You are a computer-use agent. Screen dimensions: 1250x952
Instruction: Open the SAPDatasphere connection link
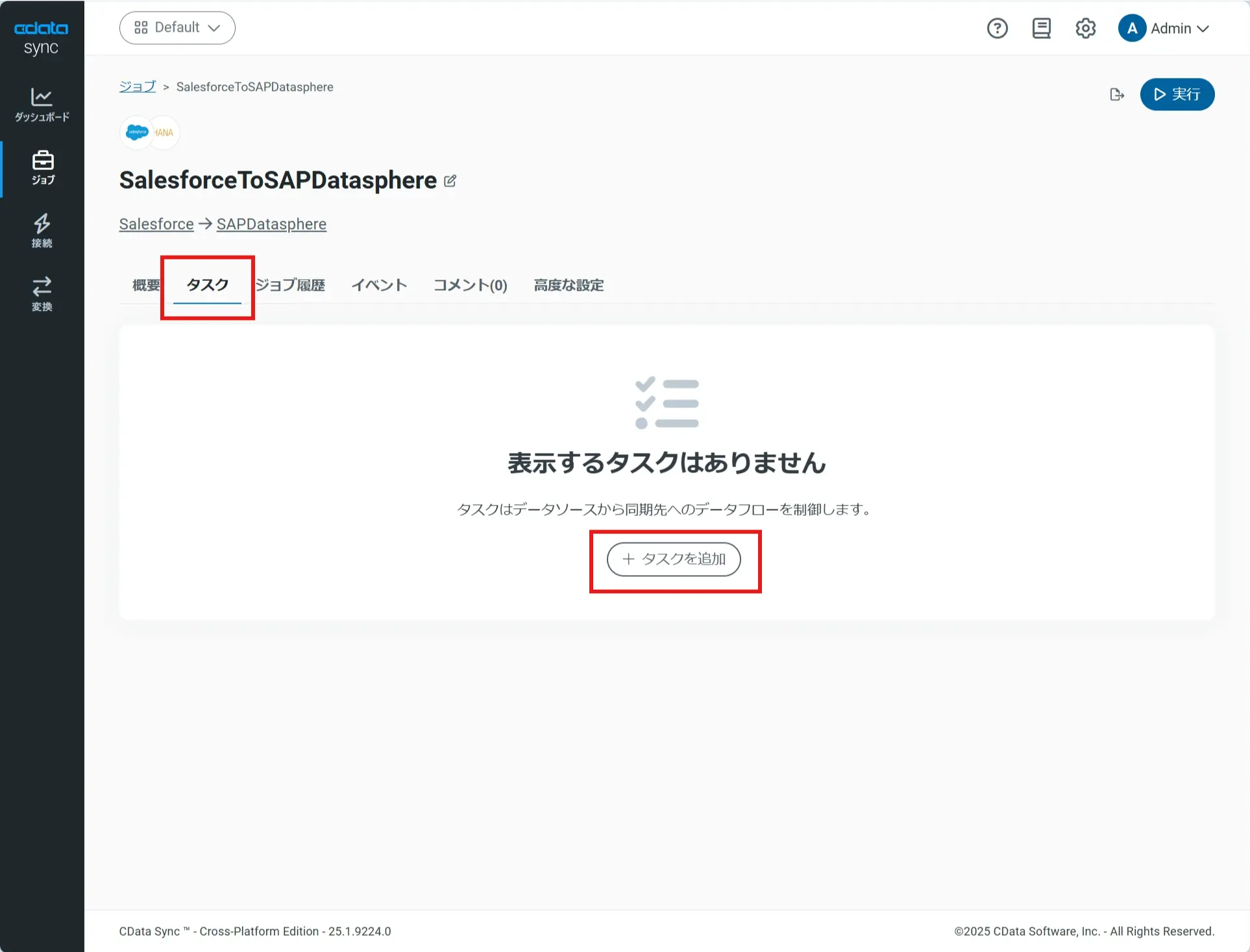click(x=271, y=224)
